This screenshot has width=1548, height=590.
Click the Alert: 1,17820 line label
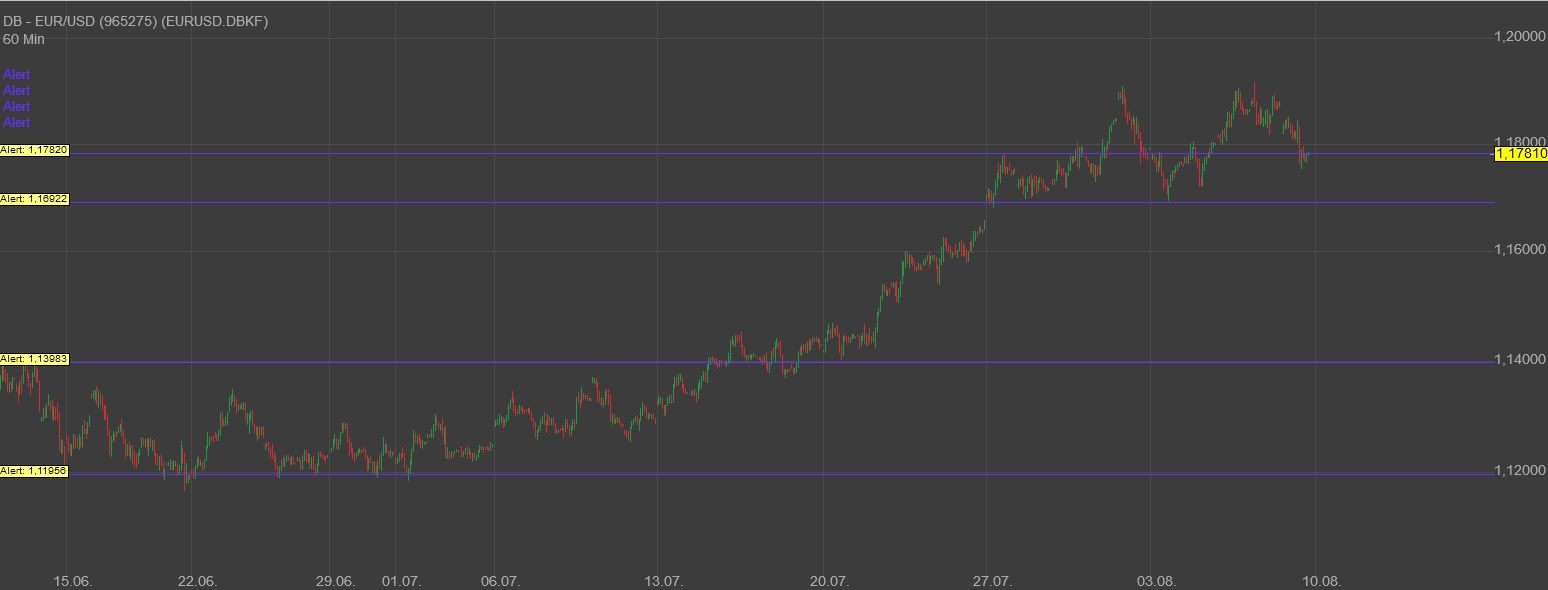coord(35,150)
